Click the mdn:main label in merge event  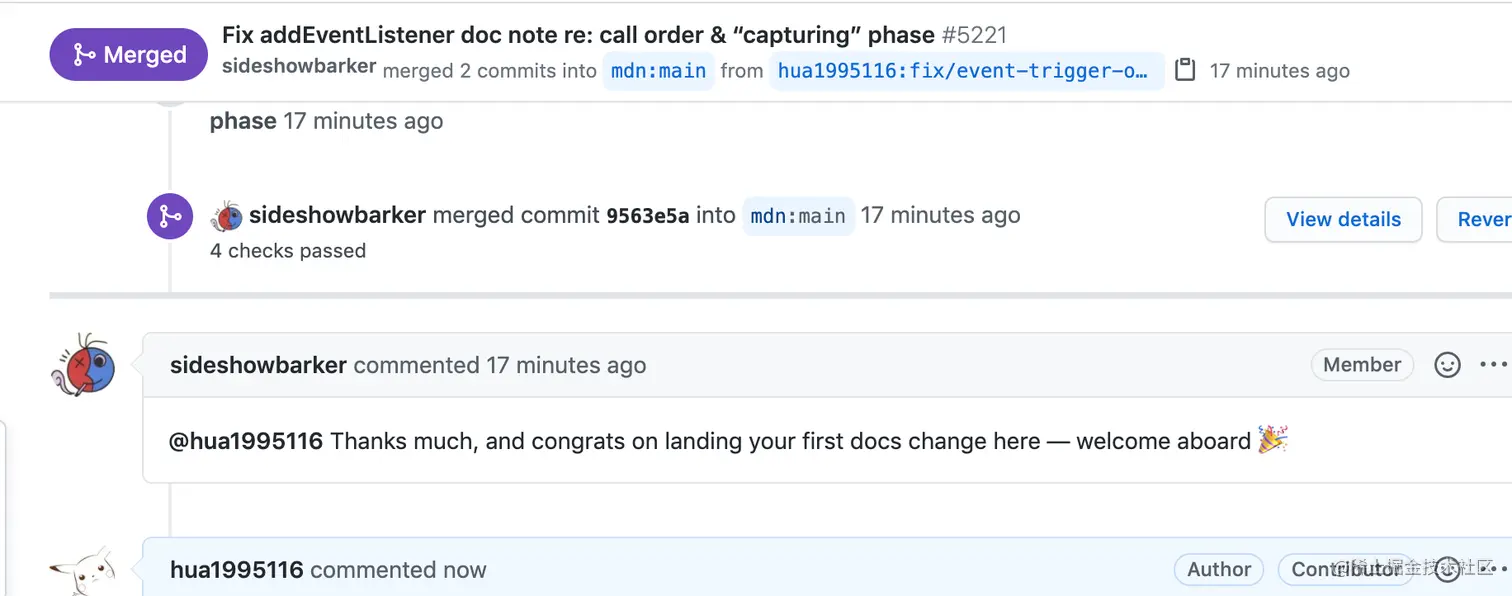click(x=797, y=216)
